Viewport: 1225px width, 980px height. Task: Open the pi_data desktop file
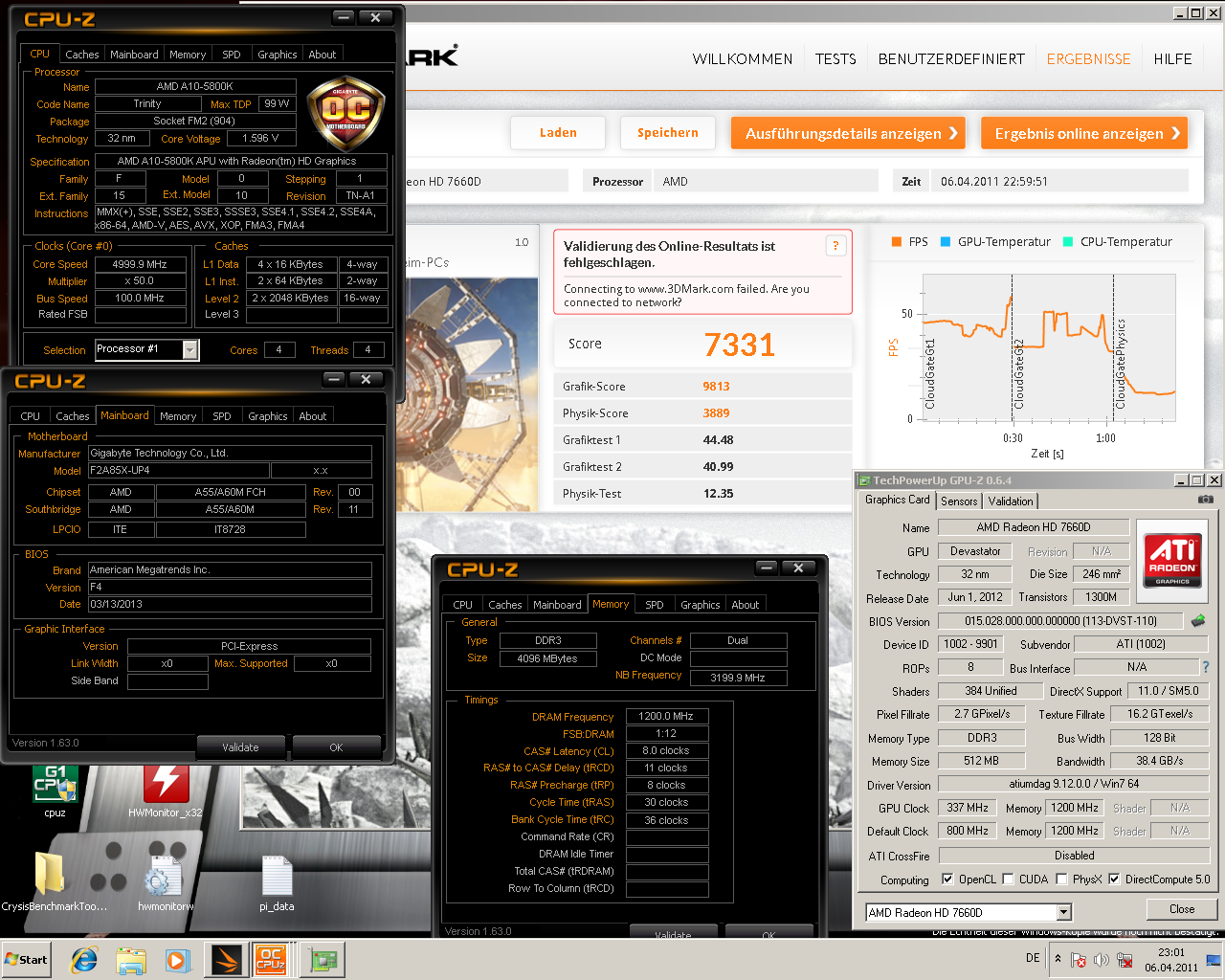tap(277, 882)
